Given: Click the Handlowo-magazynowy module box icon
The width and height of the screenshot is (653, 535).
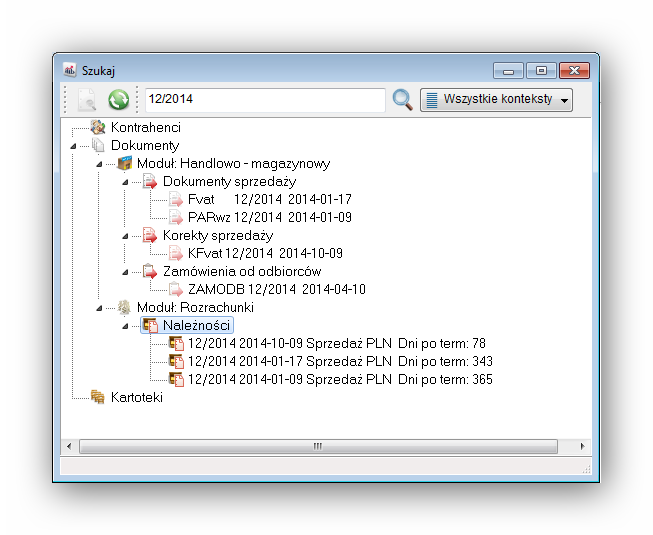Looking at the screenshot, I should point(125,163).
